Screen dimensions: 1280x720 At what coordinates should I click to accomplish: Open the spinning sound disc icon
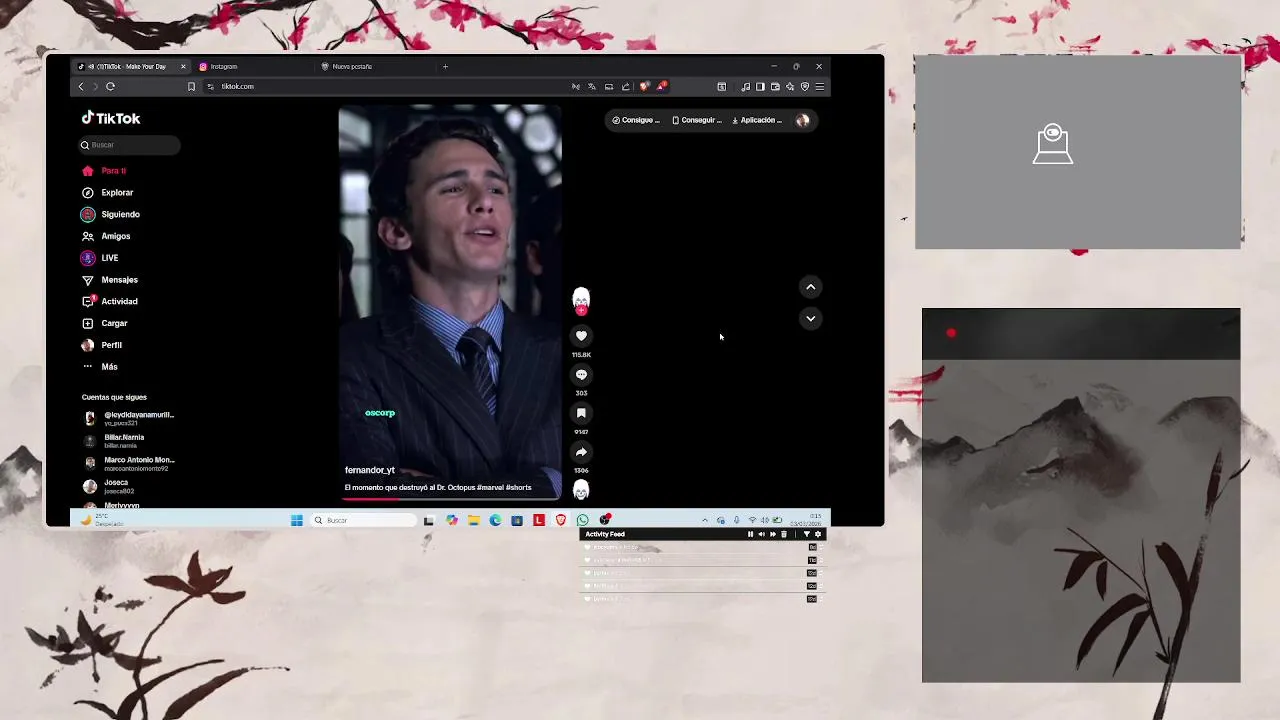coord(581,490)
